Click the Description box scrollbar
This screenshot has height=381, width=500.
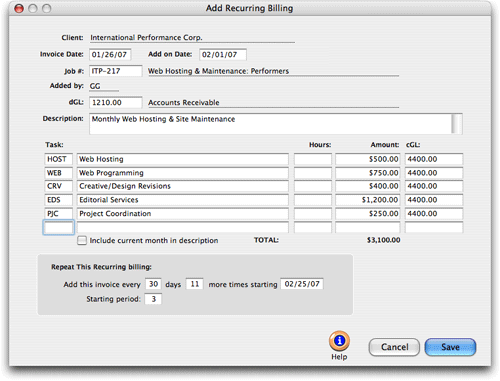(457, 124)
